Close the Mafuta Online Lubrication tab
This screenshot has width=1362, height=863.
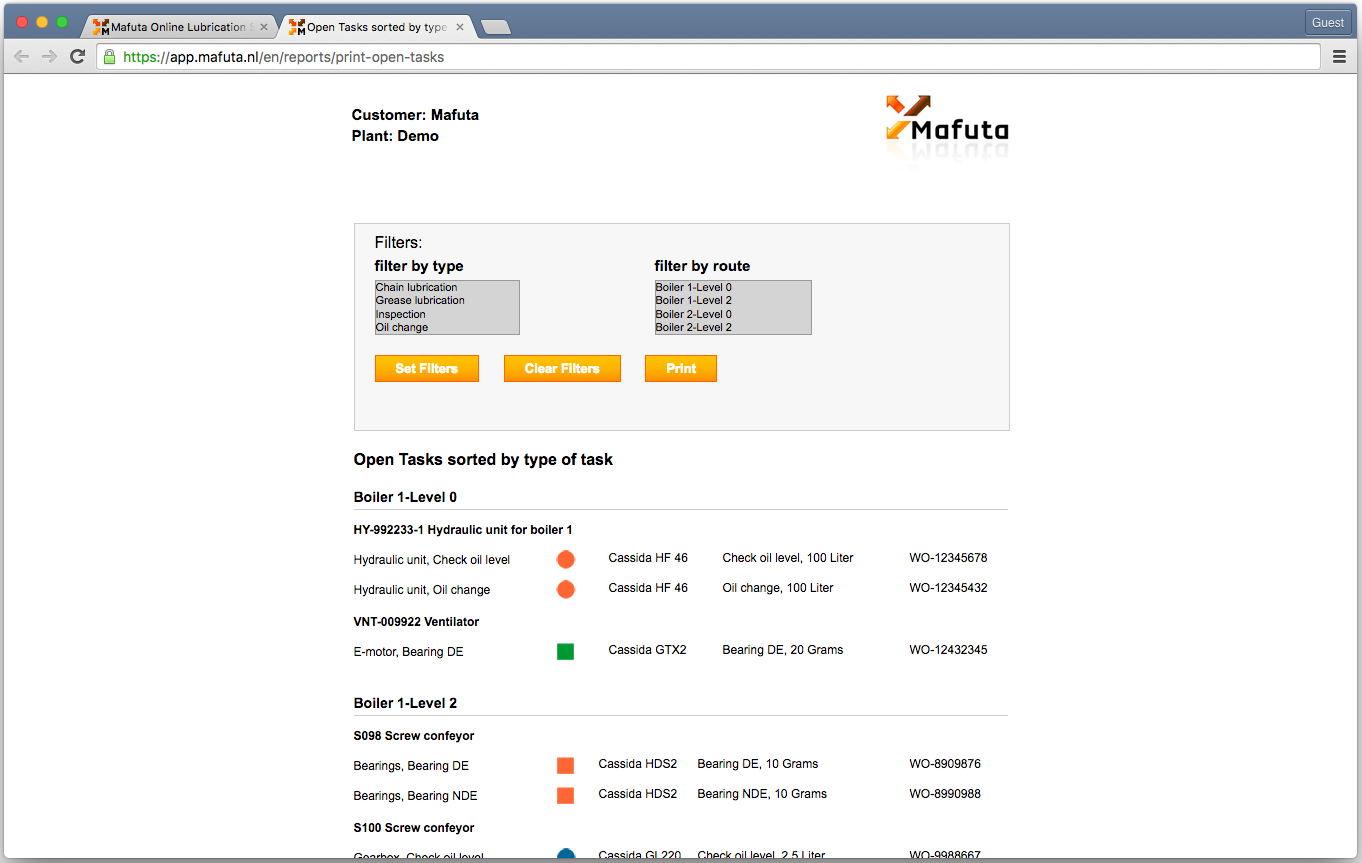pos(264,27)
